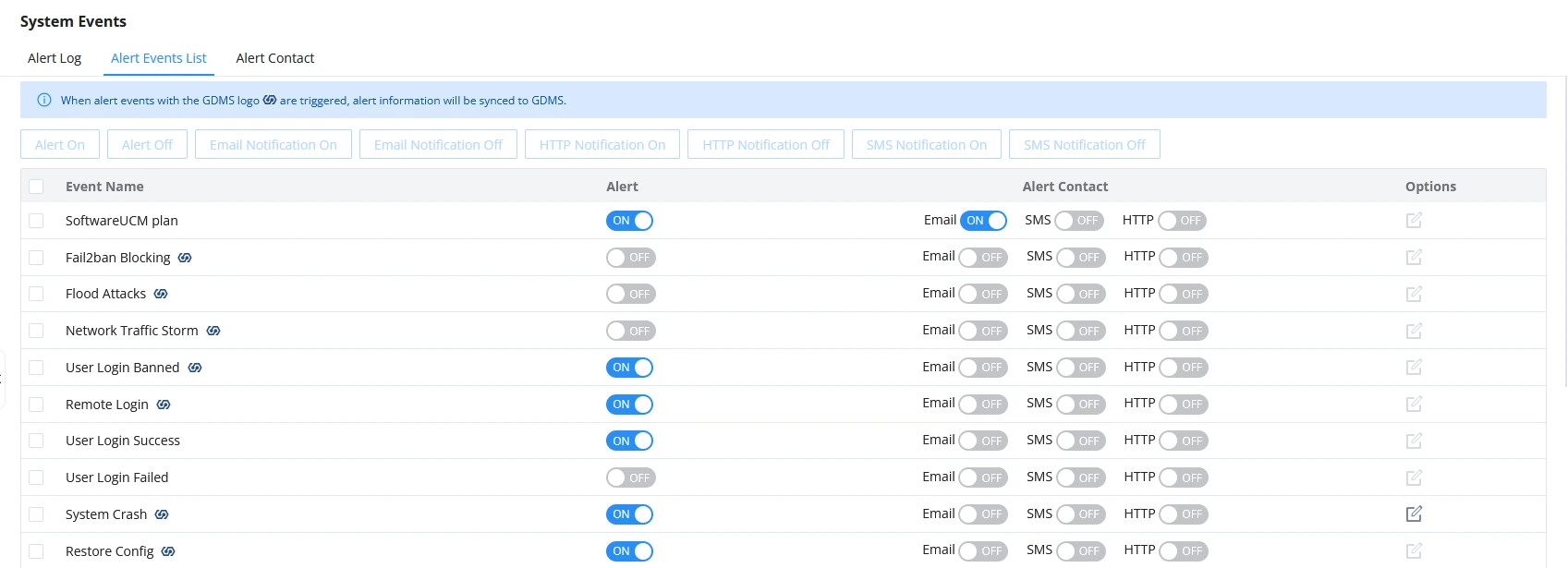The height and width of the screenshot is (568, 1568).
Task: Open the Alert Contact tab
Action: tap(275, 58)
